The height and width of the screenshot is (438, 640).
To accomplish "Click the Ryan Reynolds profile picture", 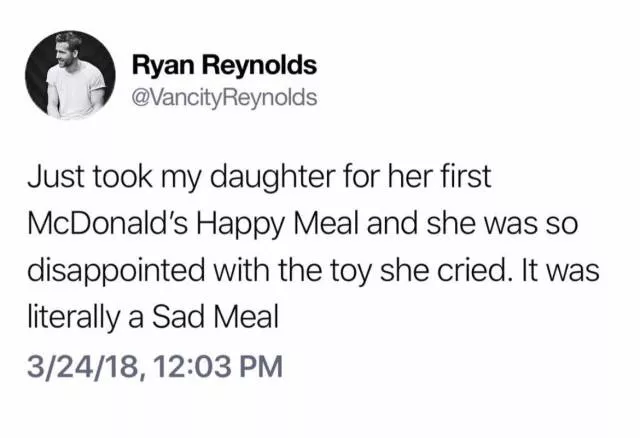I will (x=73, y=76).
